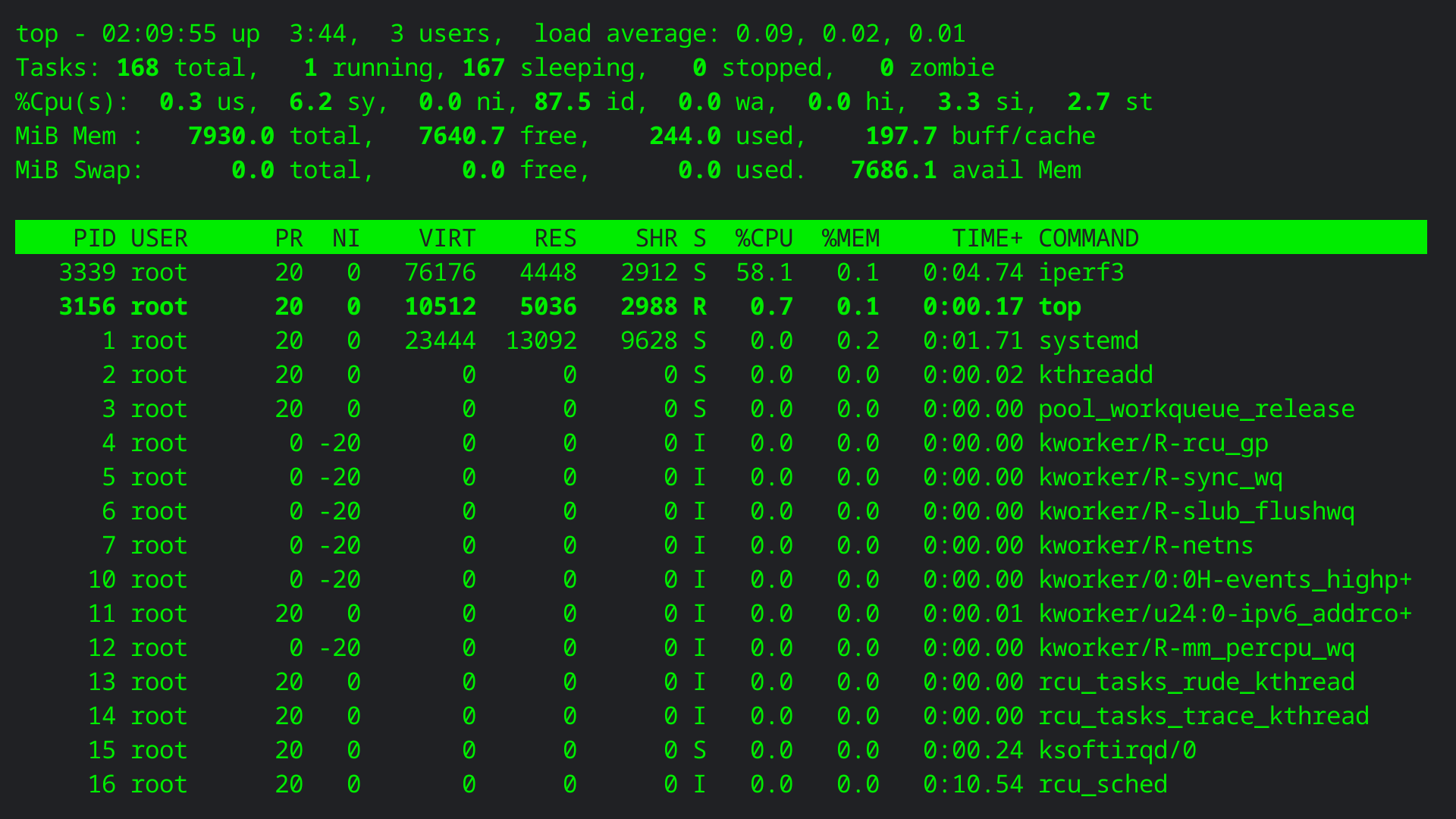
Task: Click rcu_tasks_trace_kthread process name
Action: (1204, 716)
